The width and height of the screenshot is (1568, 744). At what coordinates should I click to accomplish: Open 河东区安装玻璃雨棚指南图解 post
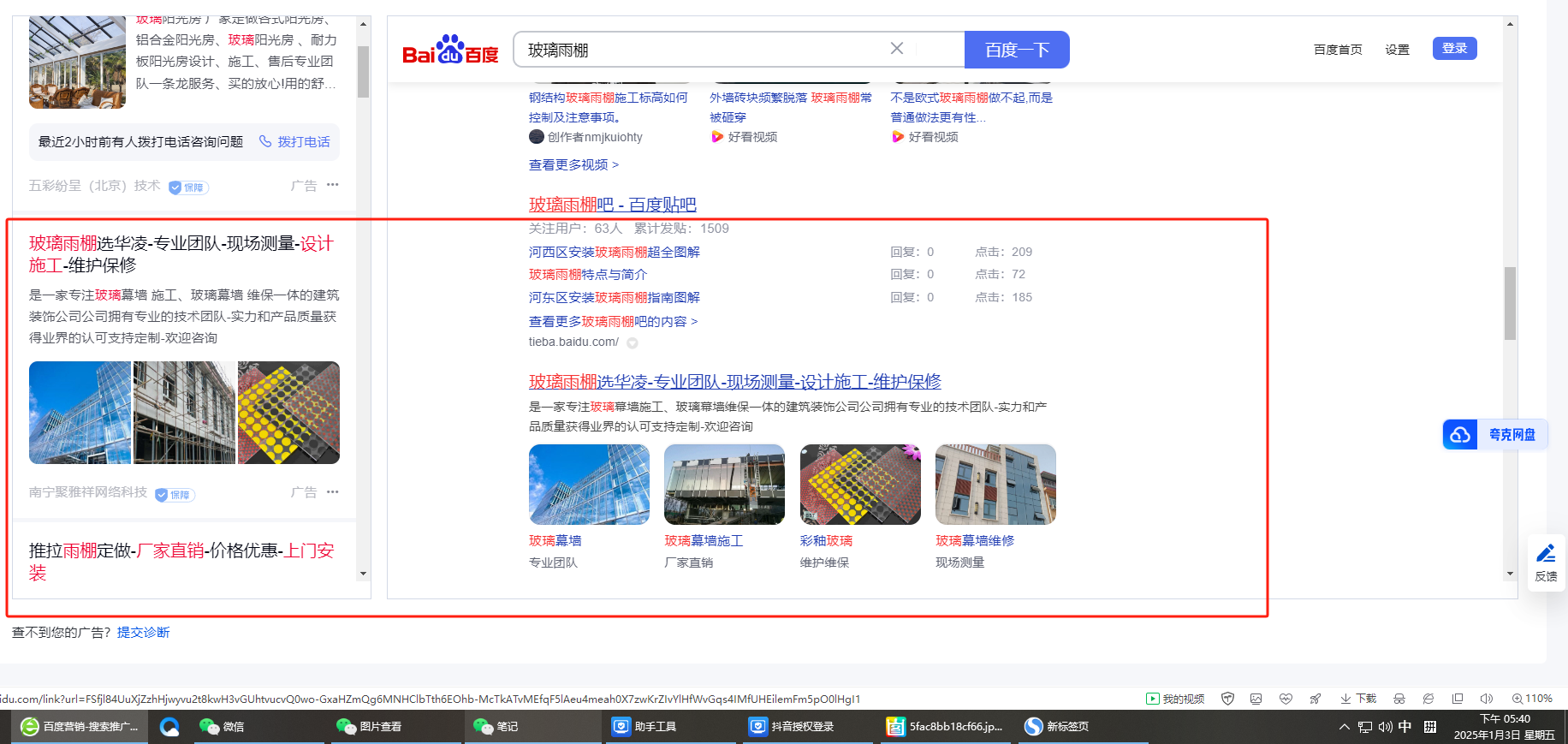pos(615,297)
